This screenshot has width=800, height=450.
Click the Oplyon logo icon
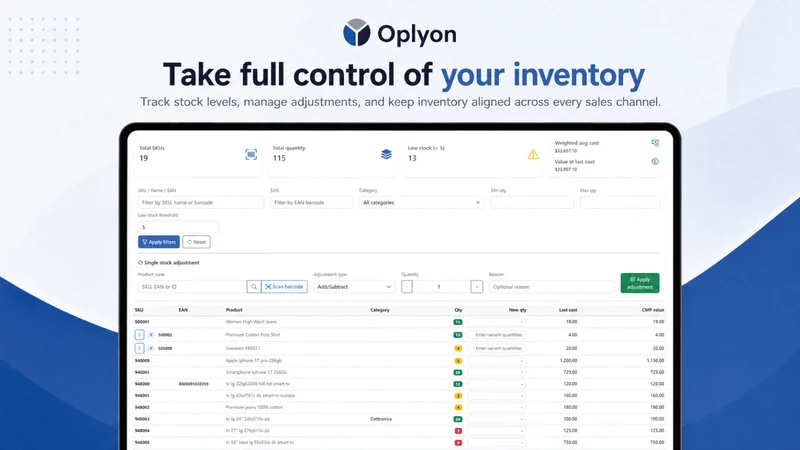[357, 33]
